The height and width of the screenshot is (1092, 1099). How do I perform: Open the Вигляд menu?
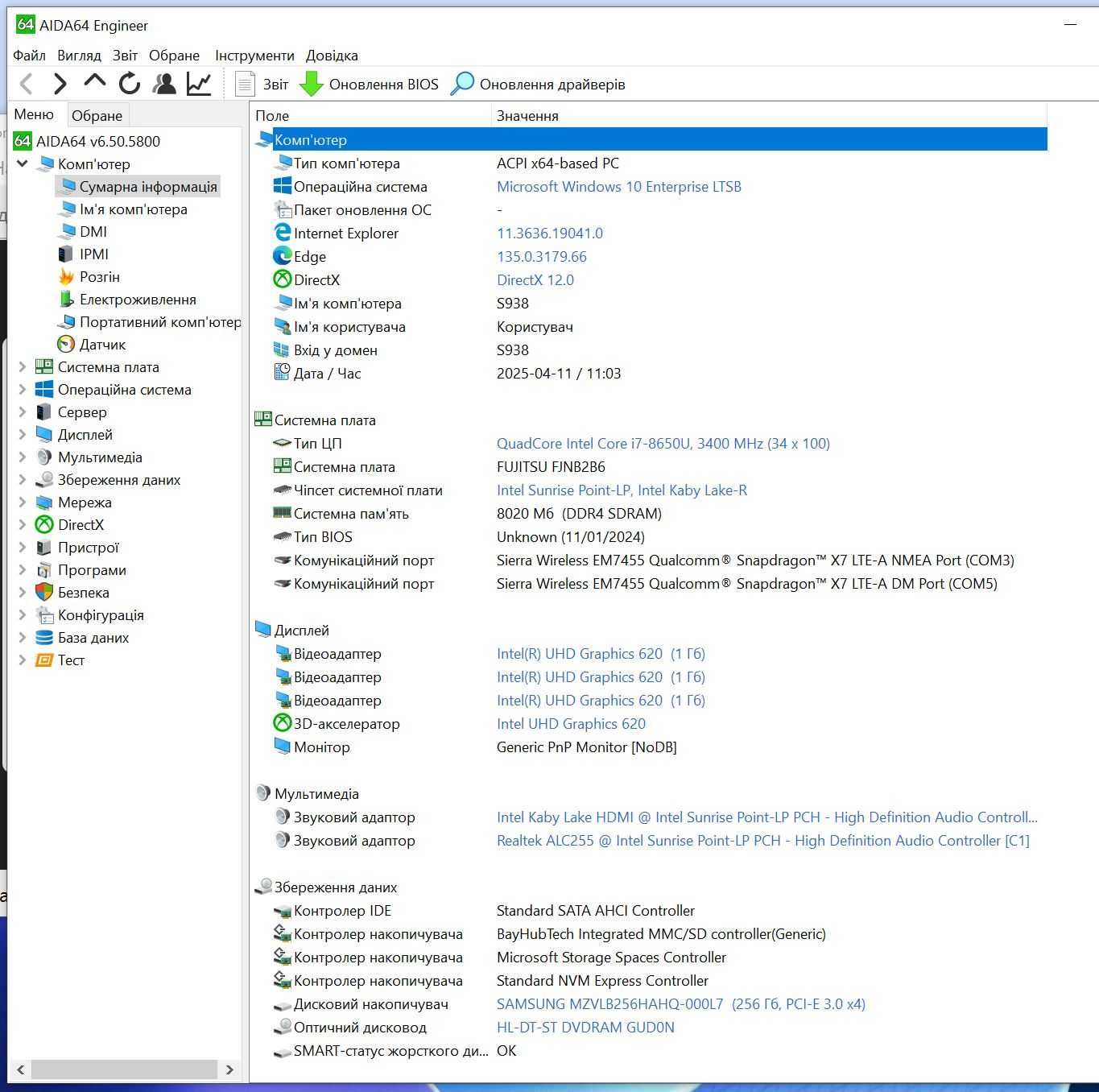pyautogui.click(x=79, y=56)
